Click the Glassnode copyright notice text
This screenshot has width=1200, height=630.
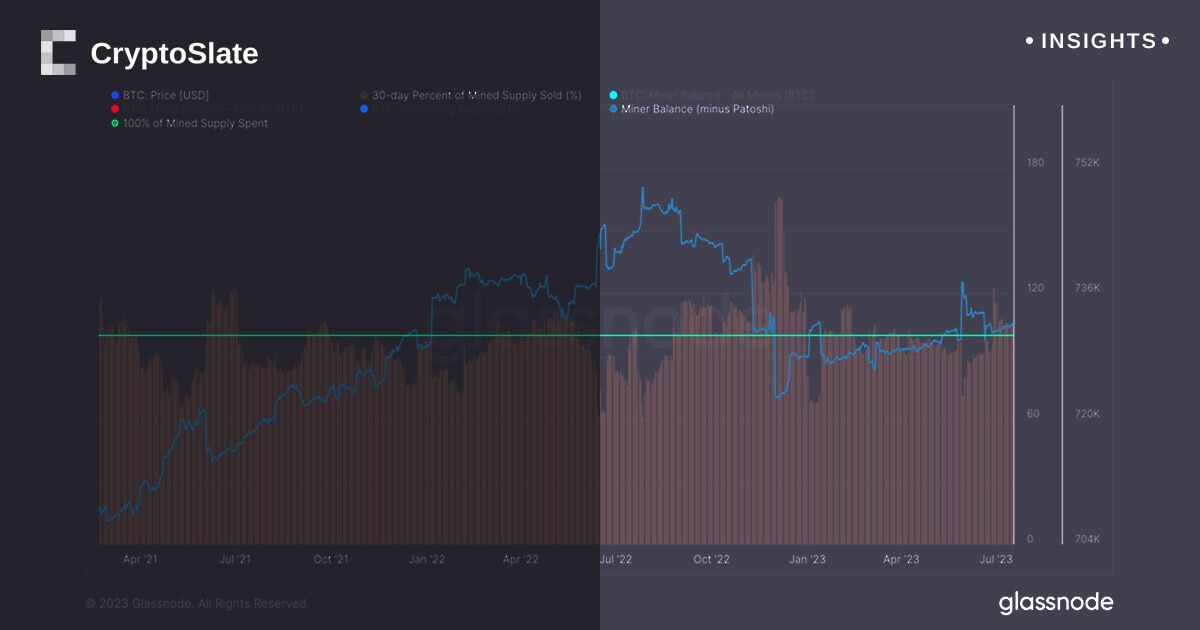197,604
